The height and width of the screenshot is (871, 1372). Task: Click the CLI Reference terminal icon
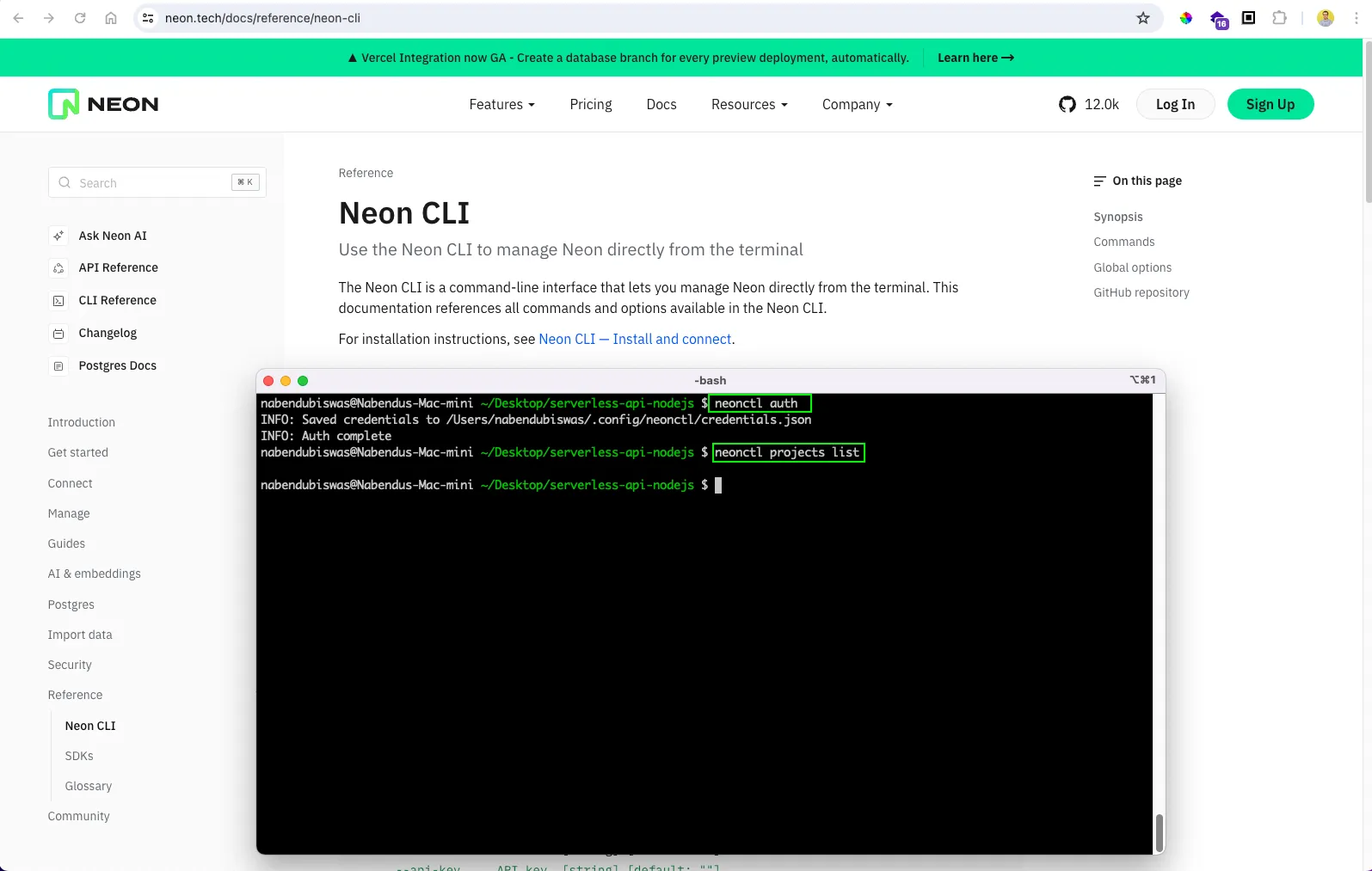58,301
